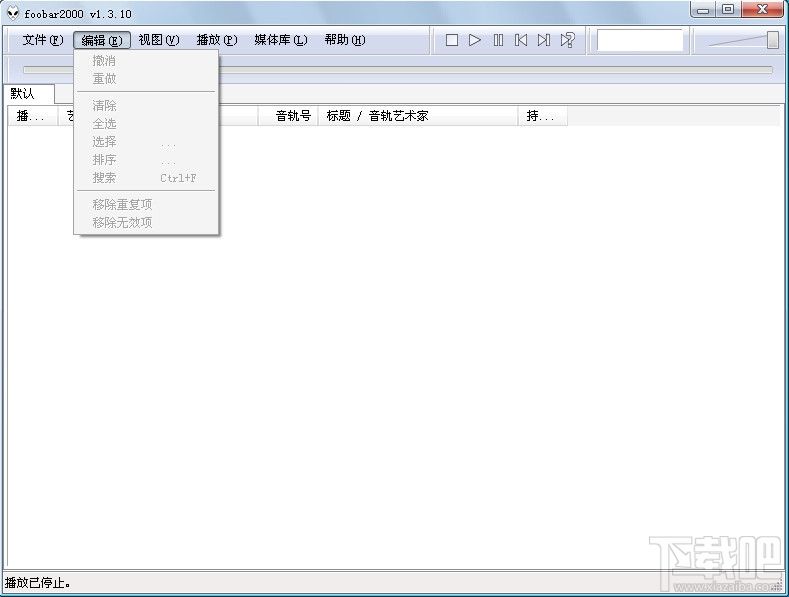Image resolution: width=789 pixels, height=597 pixels.
Task: Click the truncated 持... column header
Action: coord(542,116)
